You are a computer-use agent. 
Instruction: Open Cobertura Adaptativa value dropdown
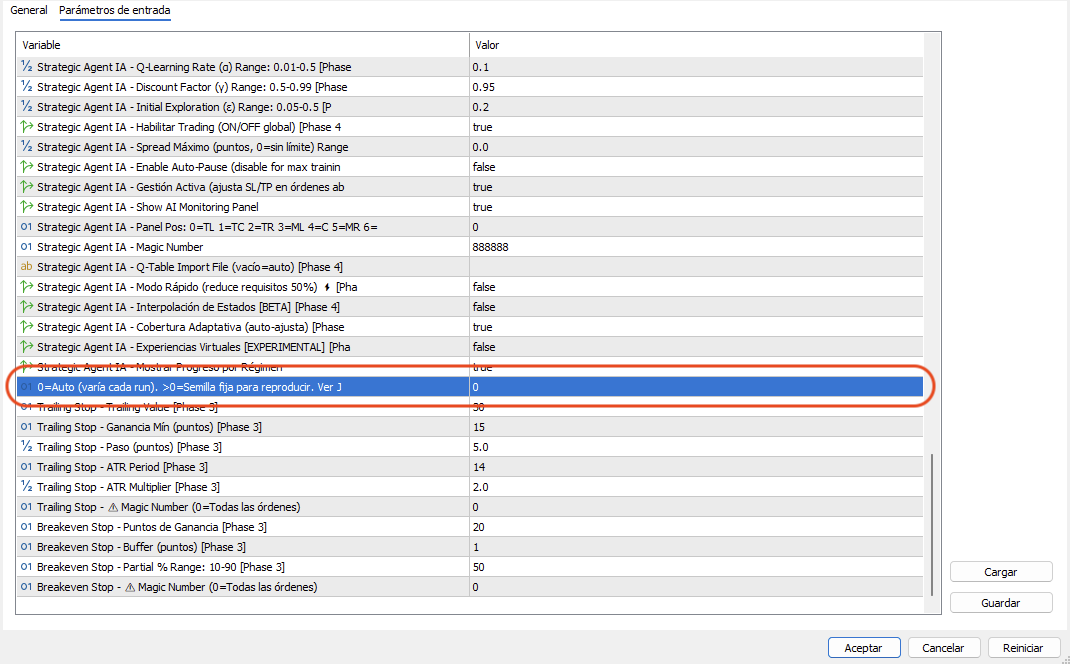tap(695, 327)
